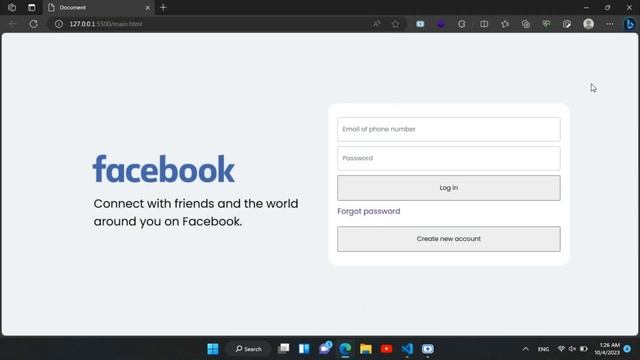View site information icon in address bar
This screenshot has height=360, width=640.
[59, 24]
